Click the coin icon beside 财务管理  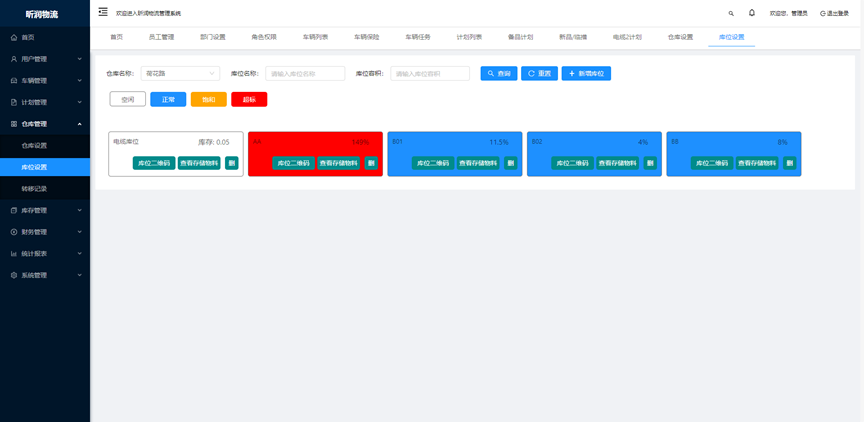tap(14, 232)
